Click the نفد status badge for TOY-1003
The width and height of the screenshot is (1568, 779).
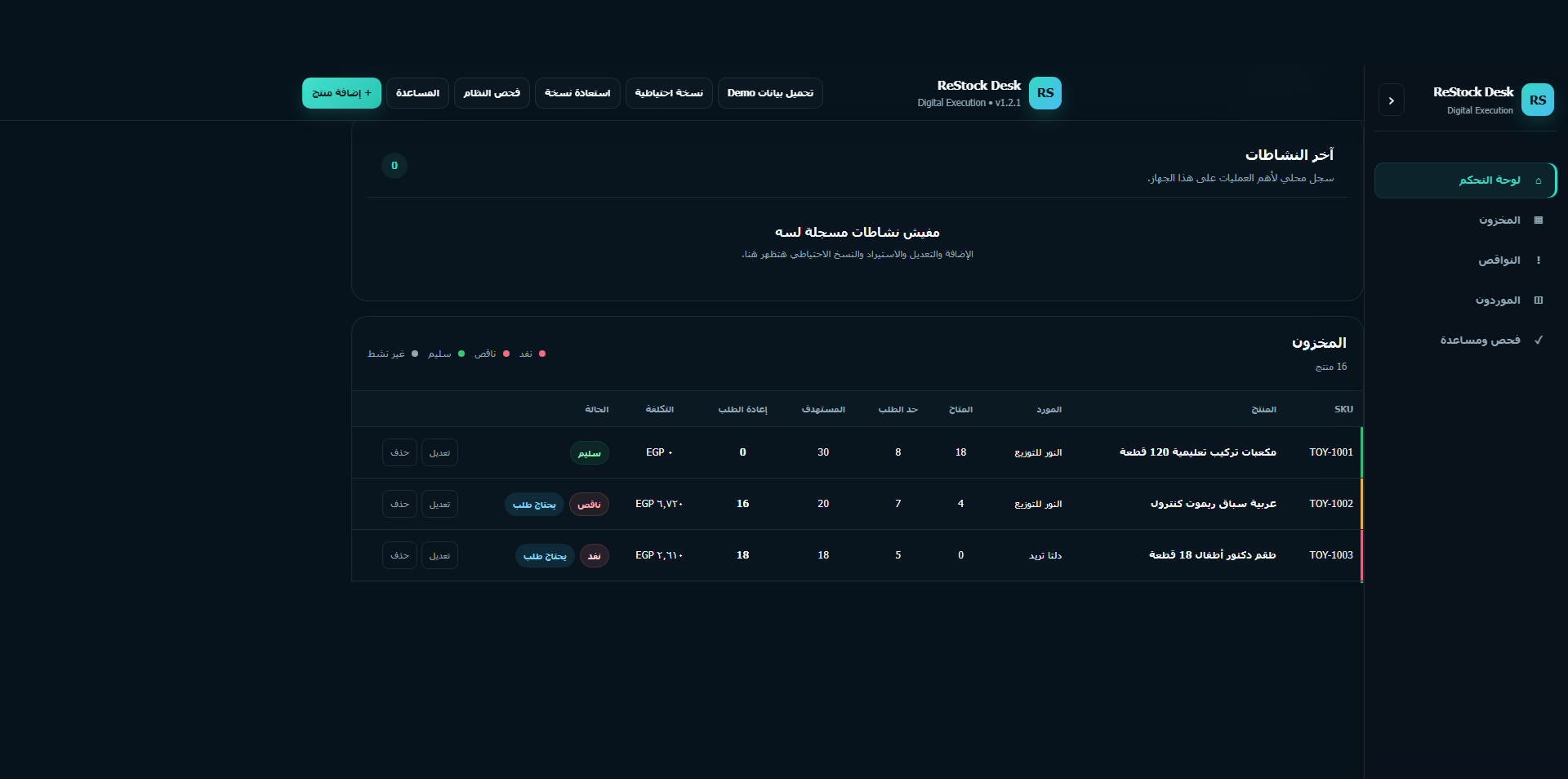(595, 556)
